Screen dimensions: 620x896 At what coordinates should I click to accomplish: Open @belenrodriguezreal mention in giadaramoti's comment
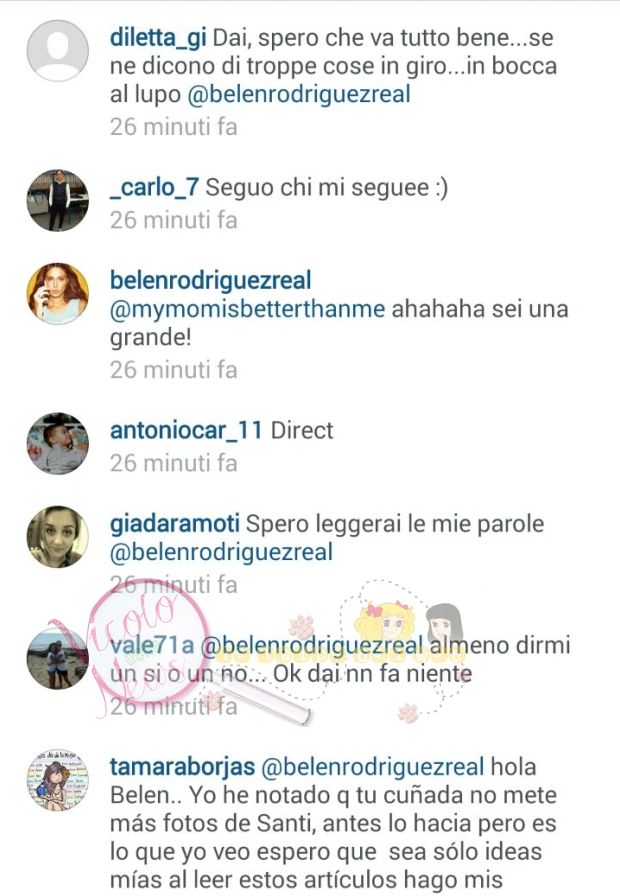[x=221, y=552]
